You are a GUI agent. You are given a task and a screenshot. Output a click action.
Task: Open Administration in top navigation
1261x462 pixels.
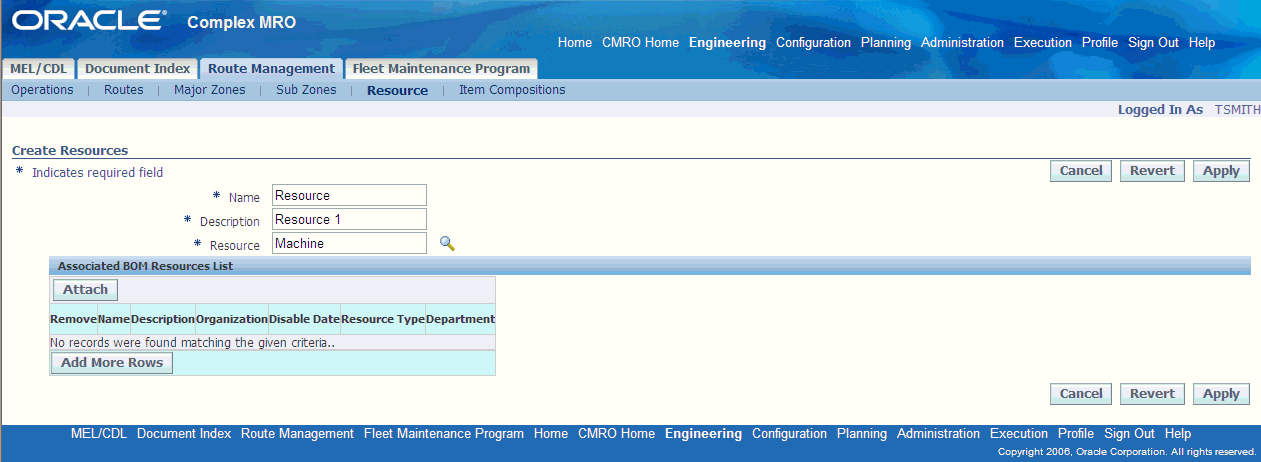962,43
